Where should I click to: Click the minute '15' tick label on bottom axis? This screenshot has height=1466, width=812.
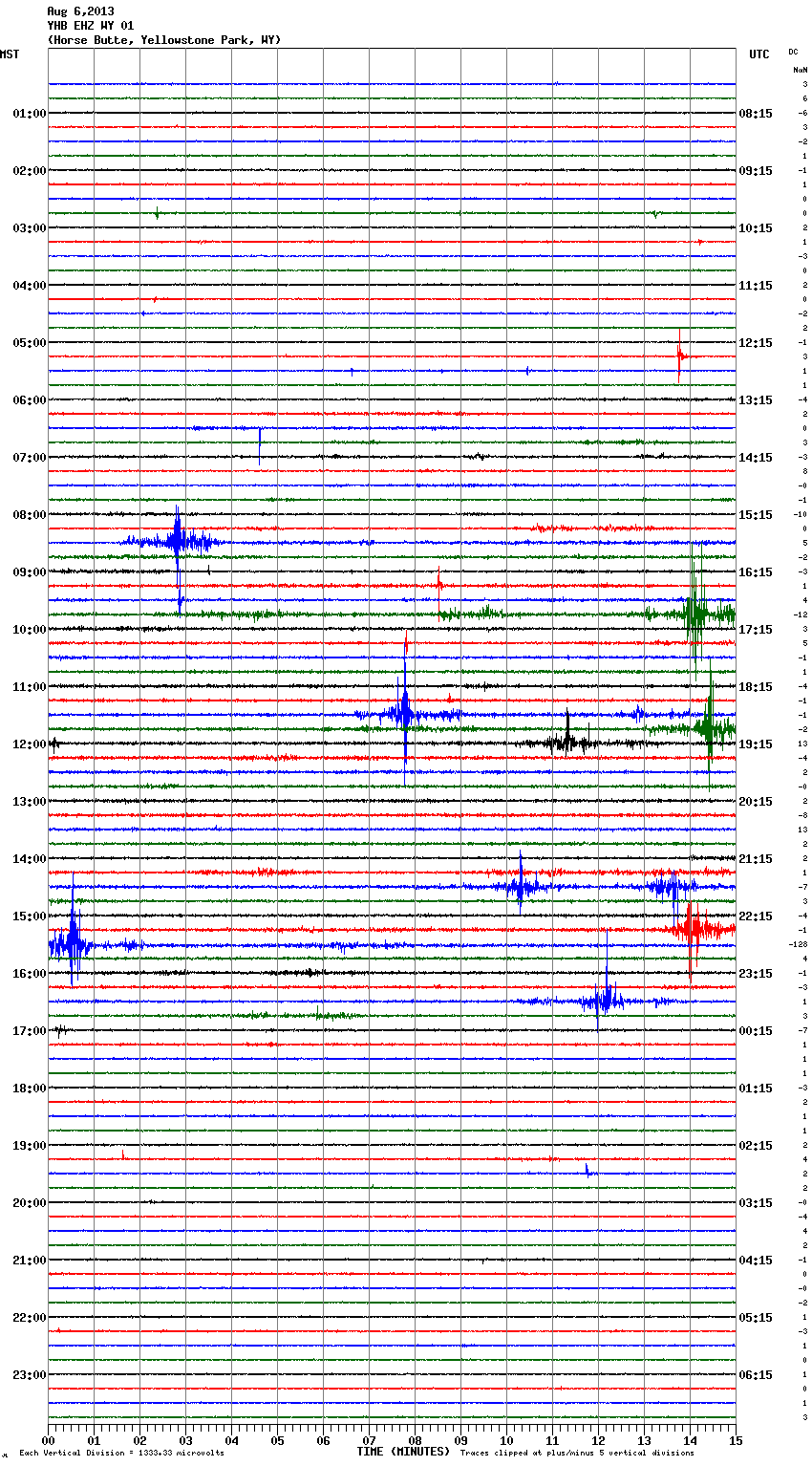(x=736, y=1440)
